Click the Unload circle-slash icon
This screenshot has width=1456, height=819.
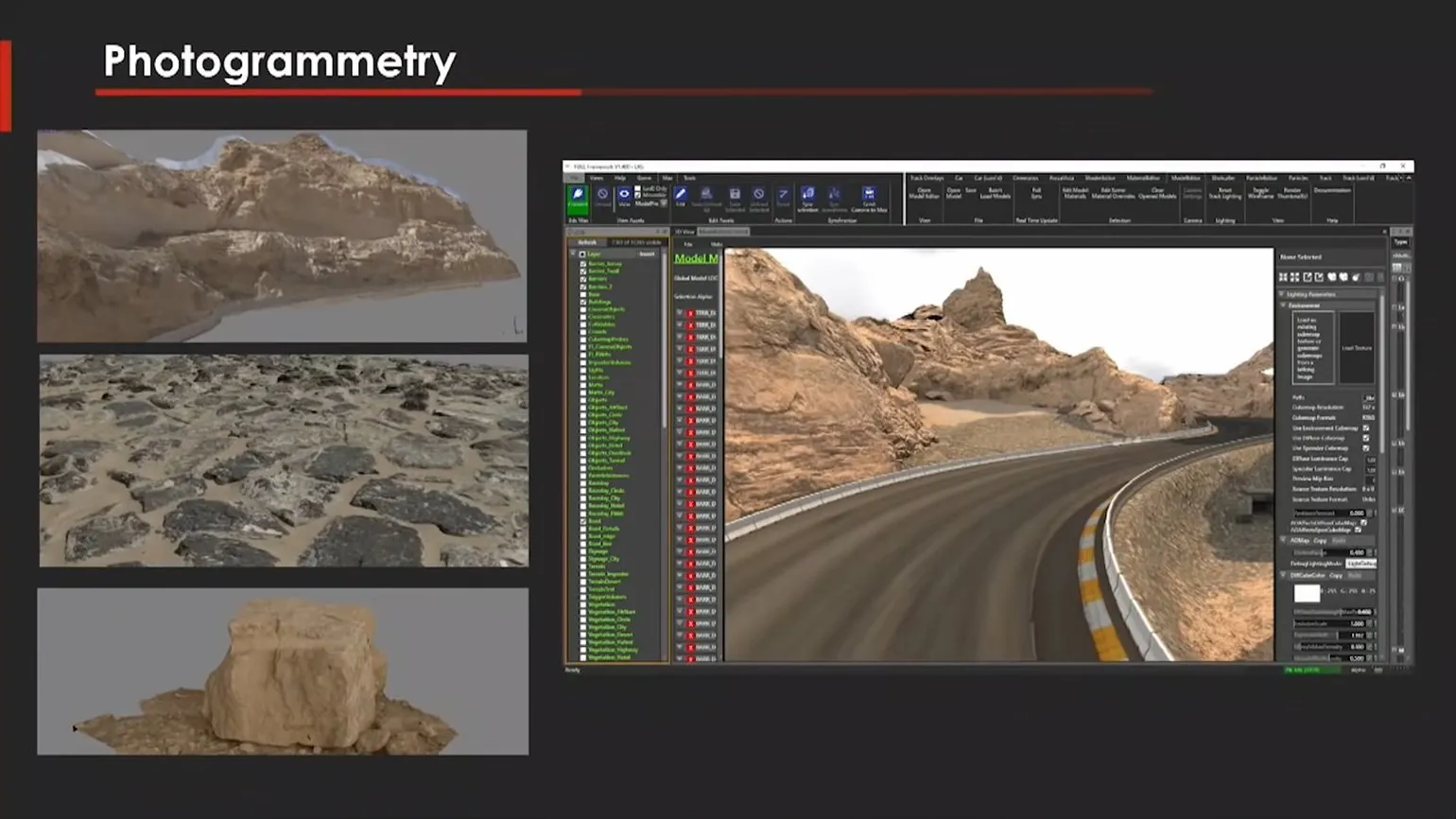coord(602,196)
